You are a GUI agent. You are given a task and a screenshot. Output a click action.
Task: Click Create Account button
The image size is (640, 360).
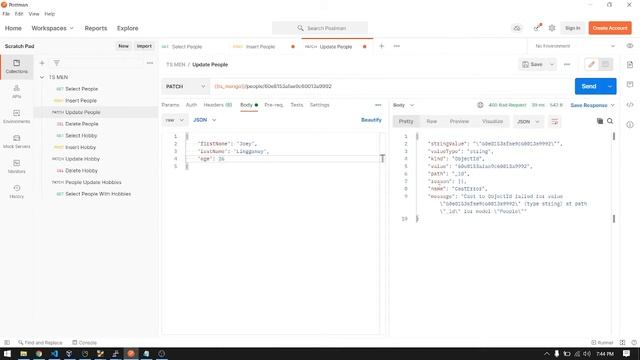point(610,28)
